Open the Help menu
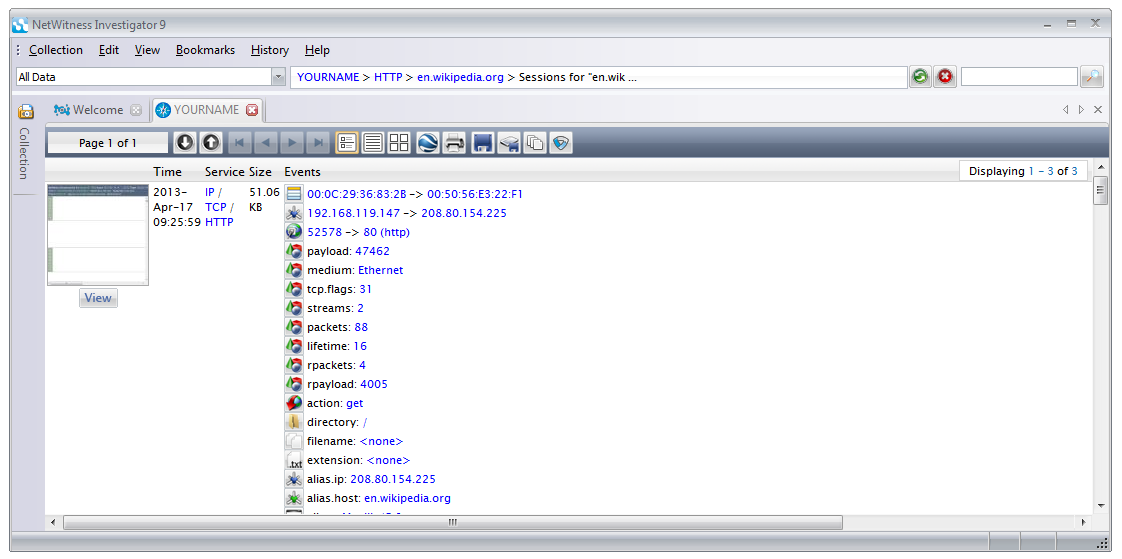The height and width of the screenshot is (559, 1122). click(x=317, y=50)
